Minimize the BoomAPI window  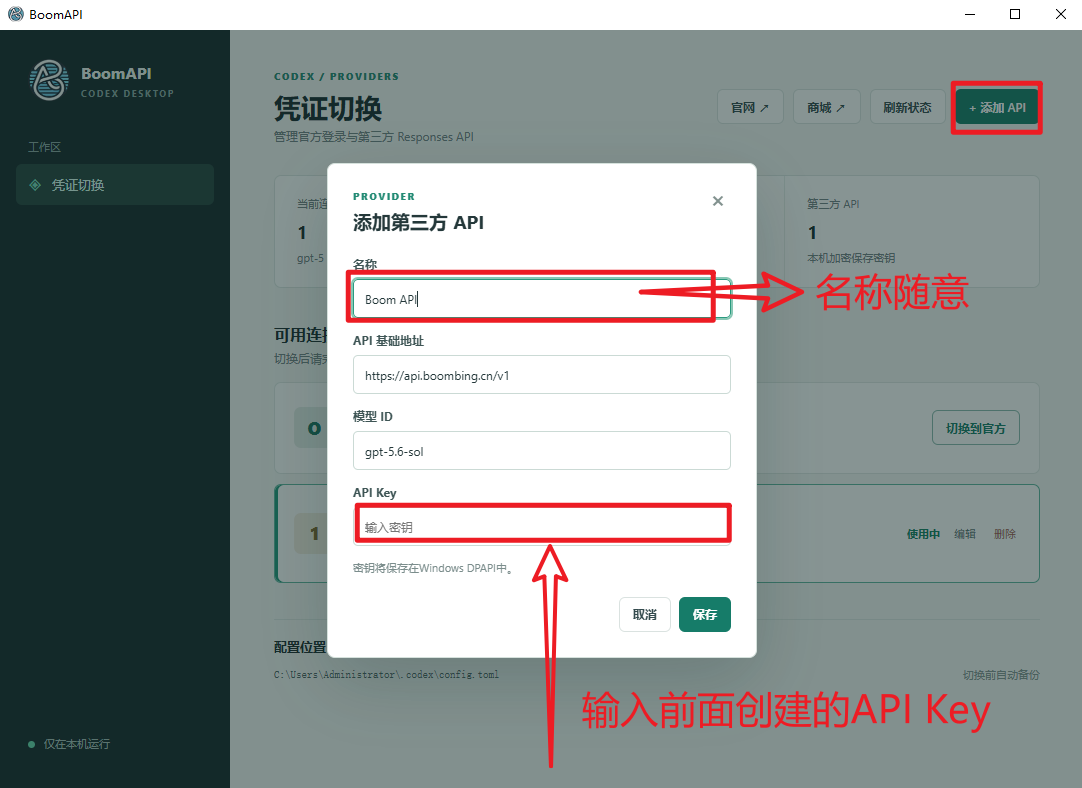[x=970, y=14]
